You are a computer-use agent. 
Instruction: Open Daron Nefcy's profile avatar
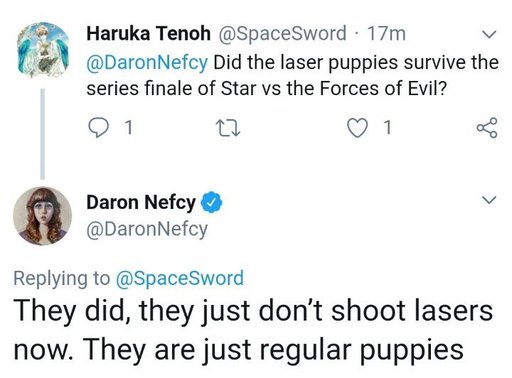pyautogui.click(x=42, y=216)
